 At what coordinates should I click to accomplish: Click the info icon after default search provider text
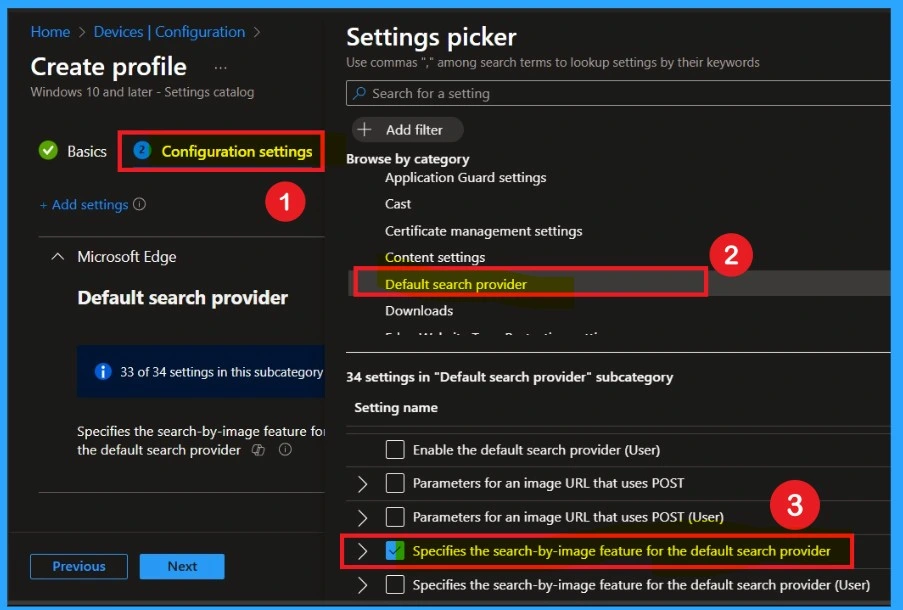point(285,449)
